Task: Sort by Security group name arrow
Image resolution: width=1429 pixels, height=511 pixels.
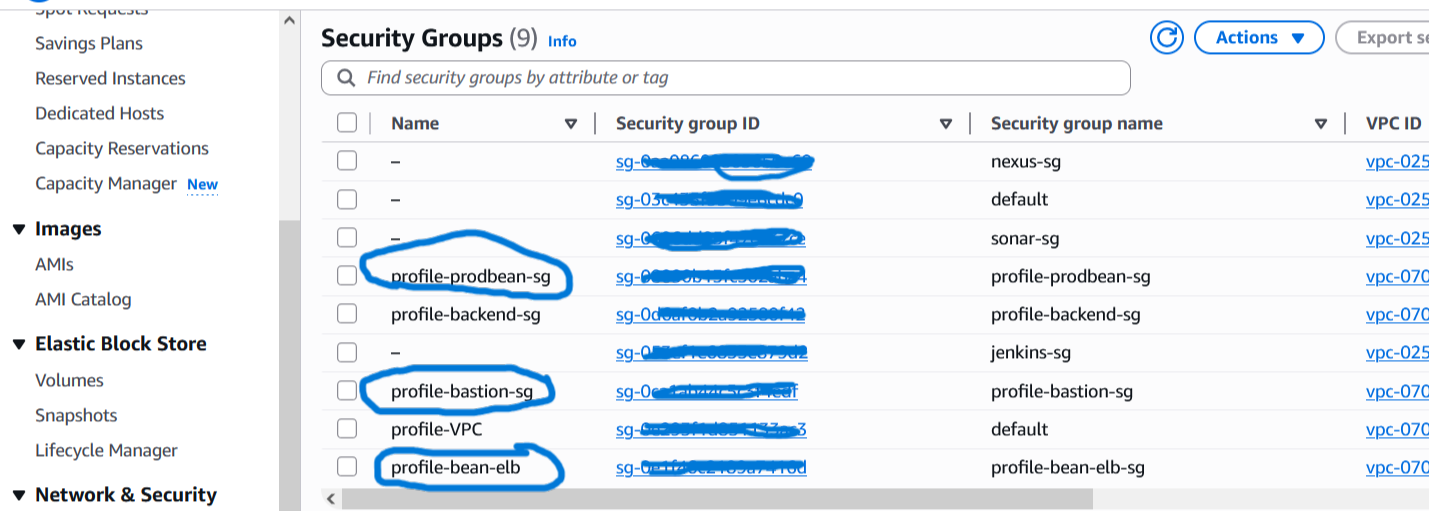Action: (1321, 124)
